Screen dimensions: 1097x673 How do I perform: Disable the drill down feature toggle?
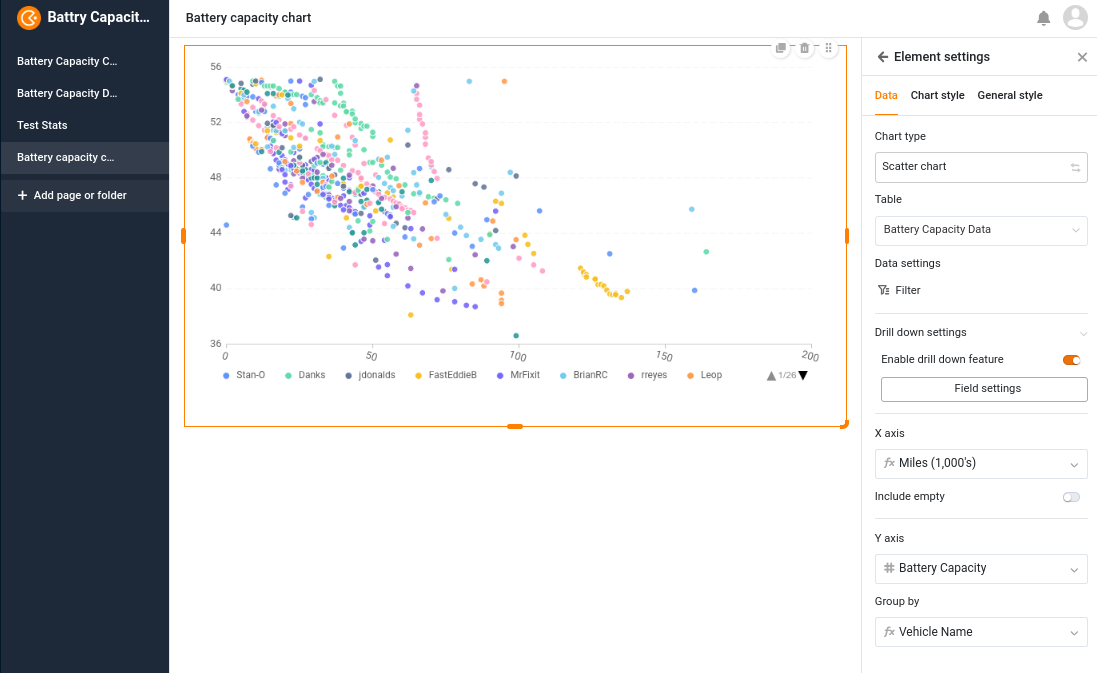click(1071, 360)
